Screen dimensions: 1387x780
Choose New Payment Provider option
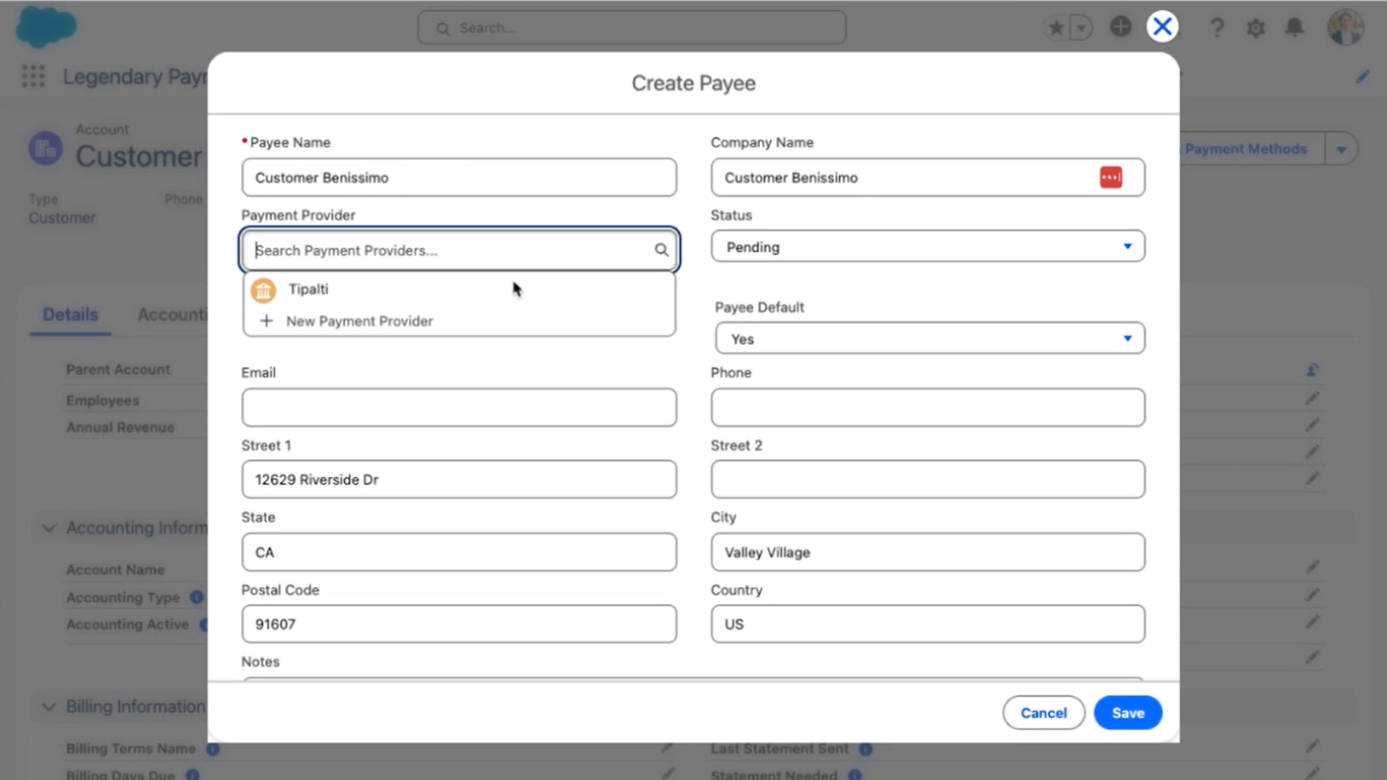click(359, 321)
